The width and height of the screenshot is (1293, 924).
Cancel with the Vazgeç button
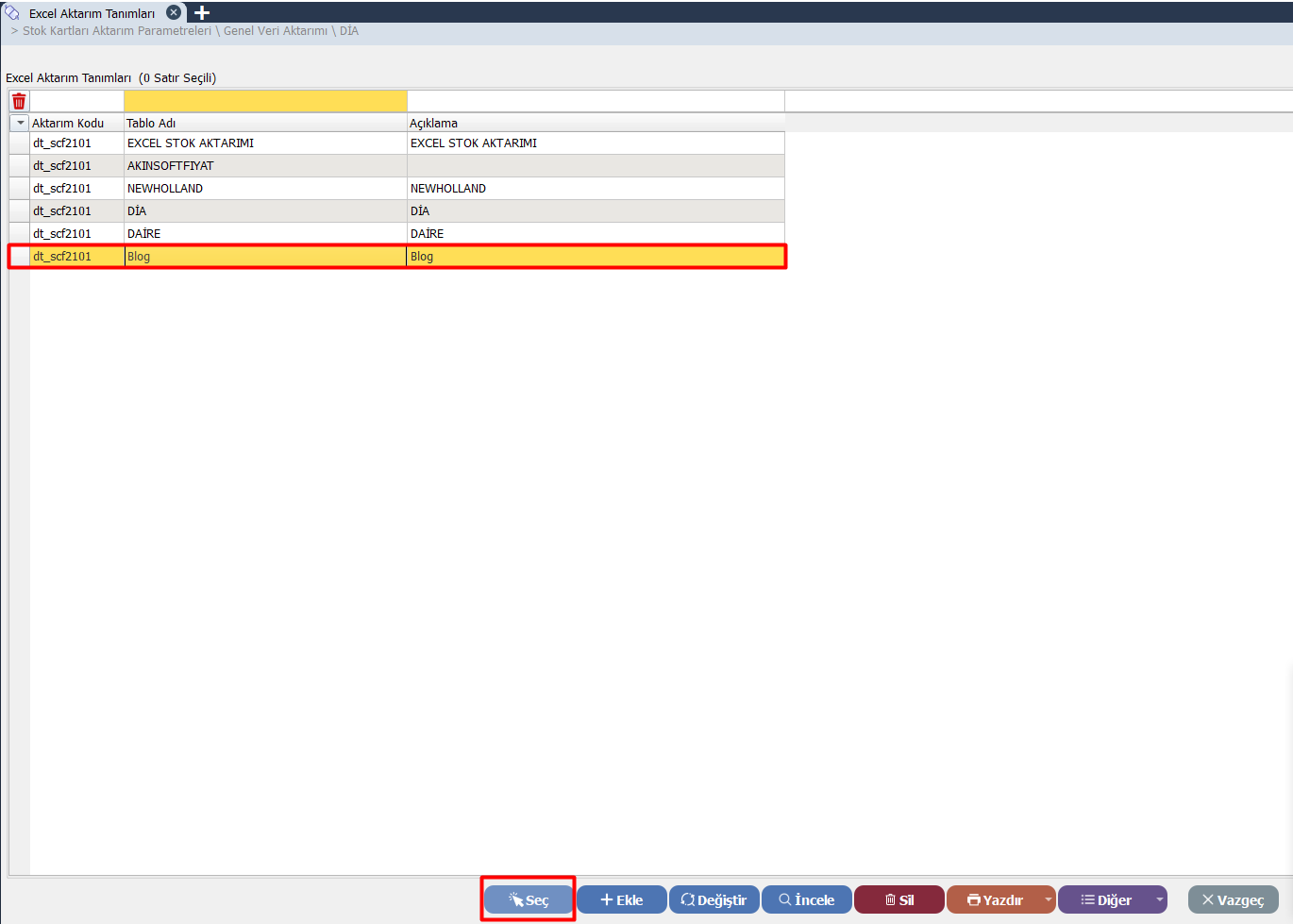pyautogui.click(x=1233, y=899)
